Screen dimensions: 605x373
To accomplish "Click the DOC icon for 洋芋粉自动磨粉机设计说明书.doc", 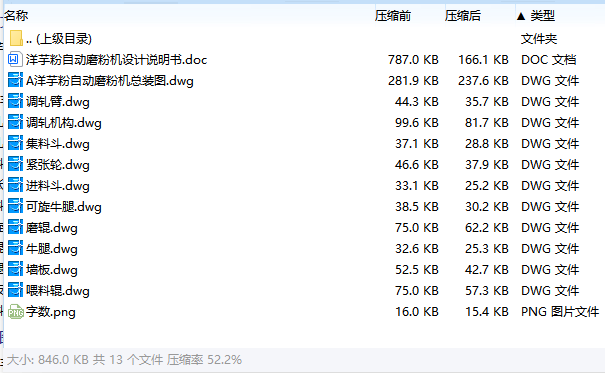I will point(15,59).
